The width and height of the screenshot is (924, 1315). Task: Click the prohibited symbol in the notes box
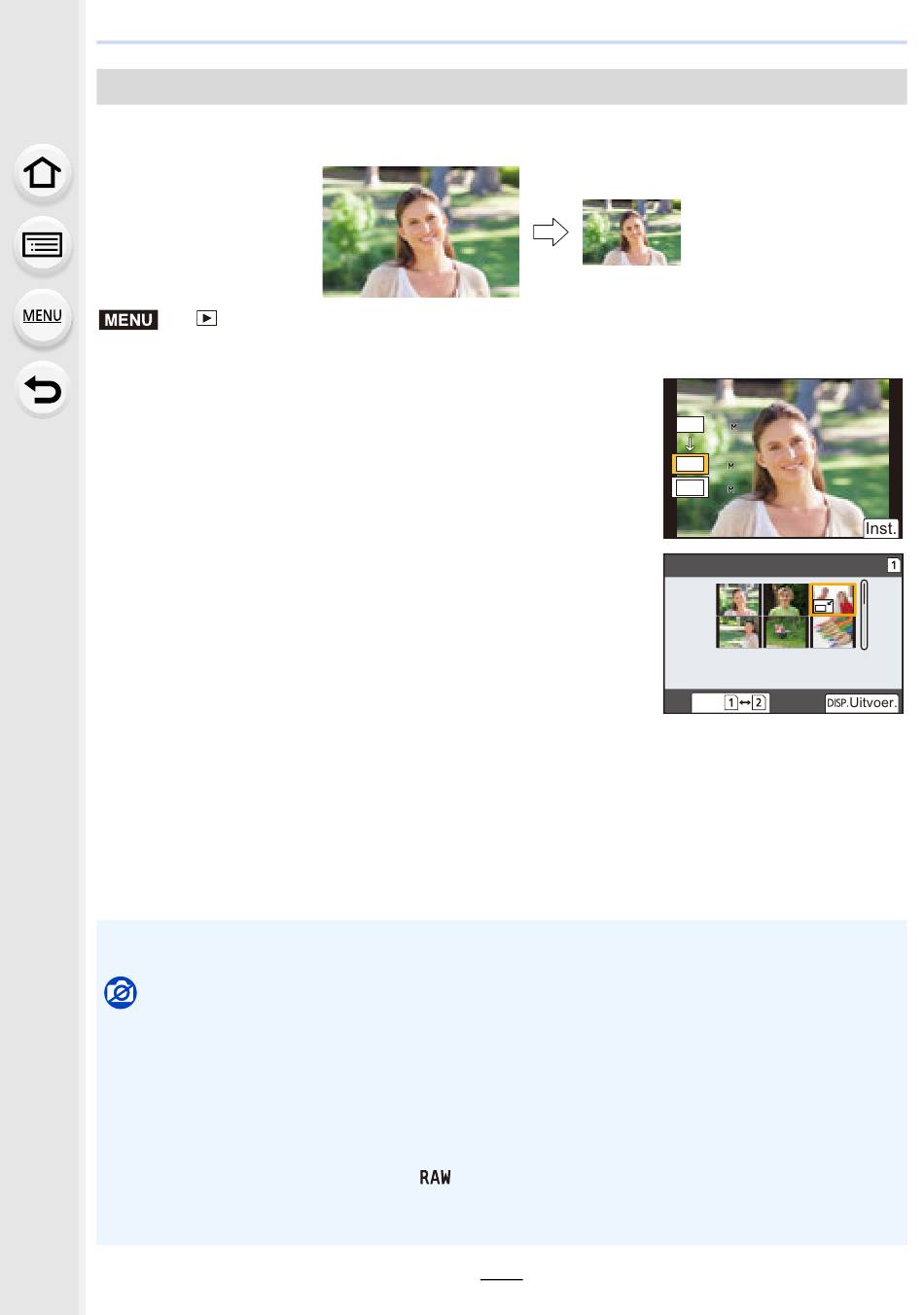(121, 993)
